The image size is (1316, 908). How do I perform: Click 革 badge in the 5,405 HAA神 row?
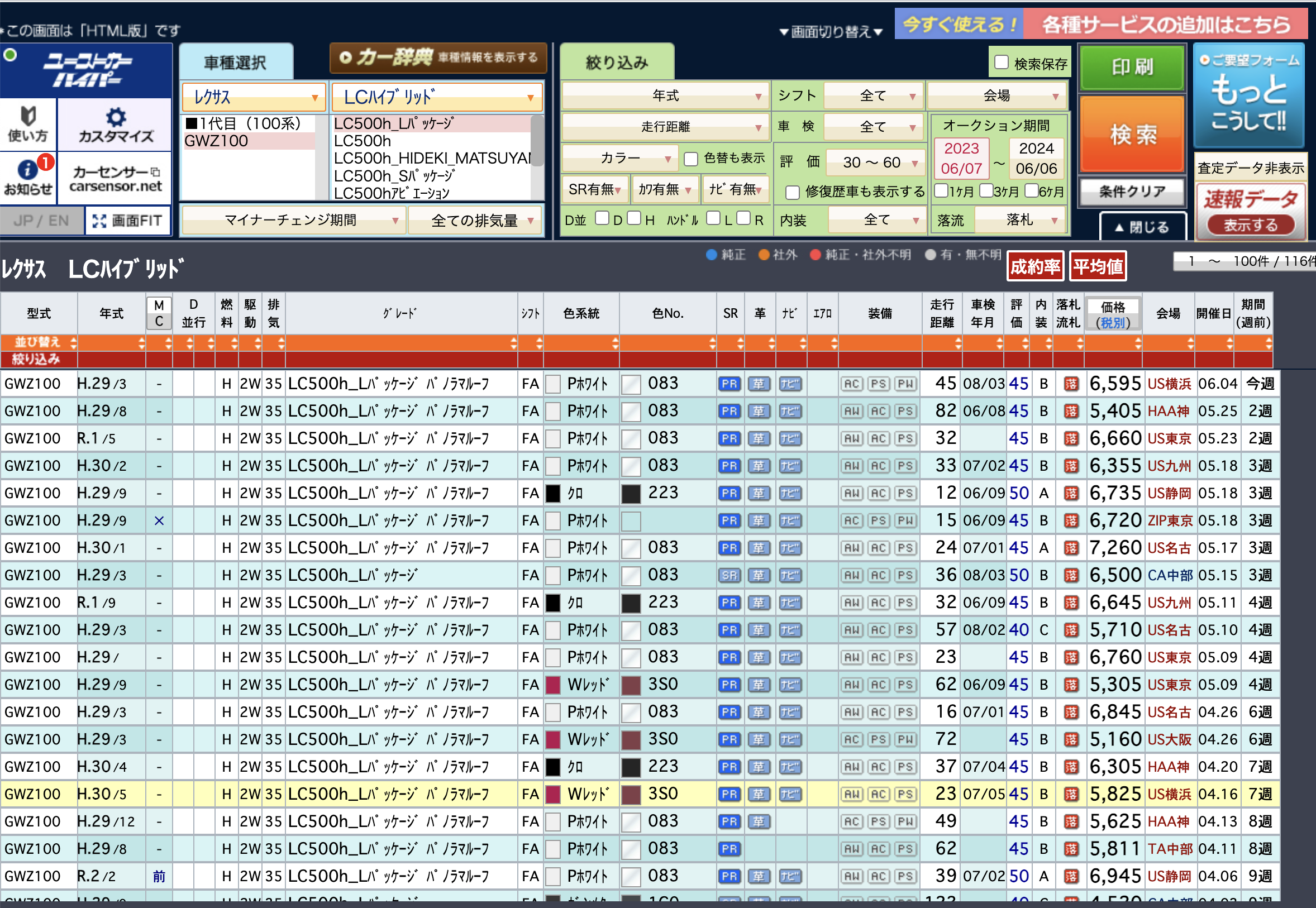[759, 412]
